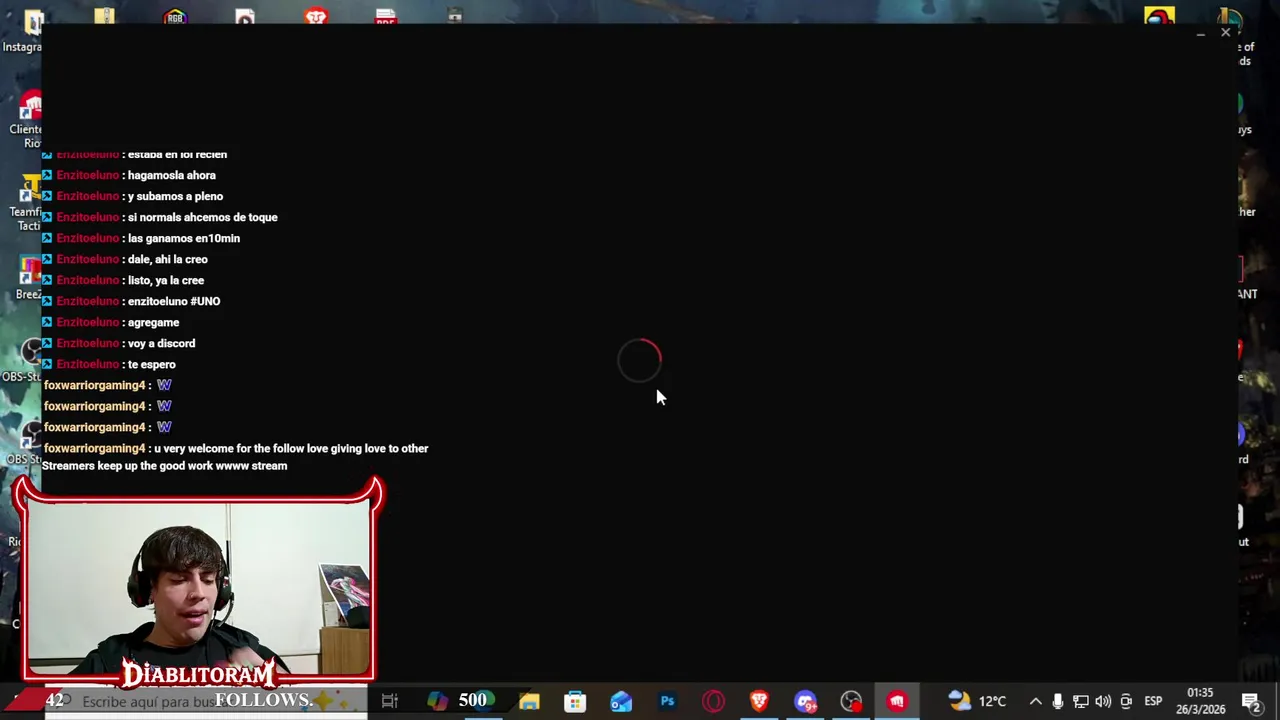Open the Cliente Riot desktop shortcut
1280x720 pixels.
click(28, 120)
